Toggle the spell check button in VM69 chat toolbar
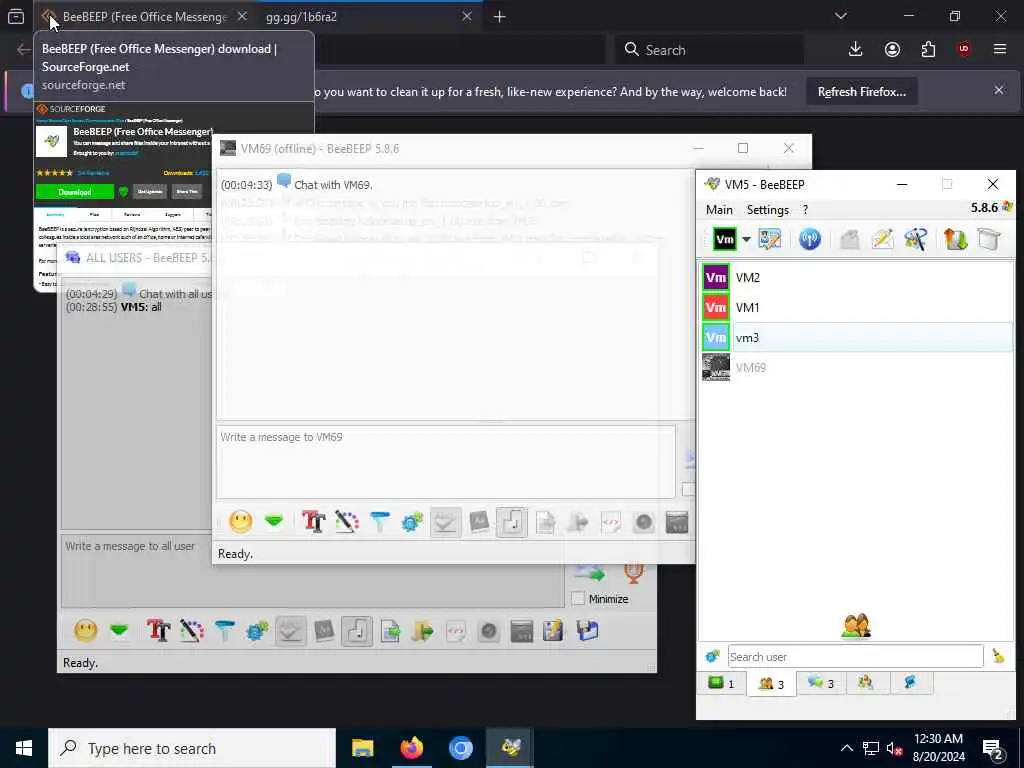This screenshot has width=1024, height=768. coord(445,522)
